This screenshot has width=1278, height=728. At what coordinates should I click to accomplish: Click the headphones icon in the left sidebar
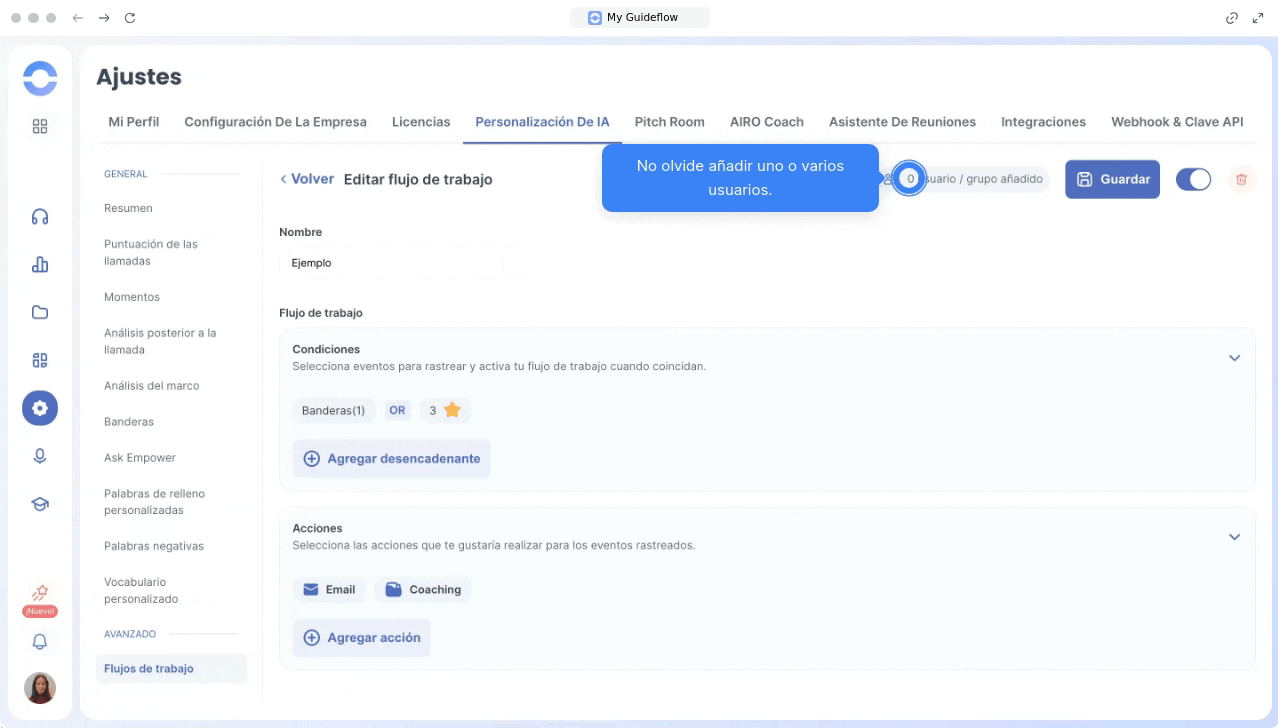(40, 217)
